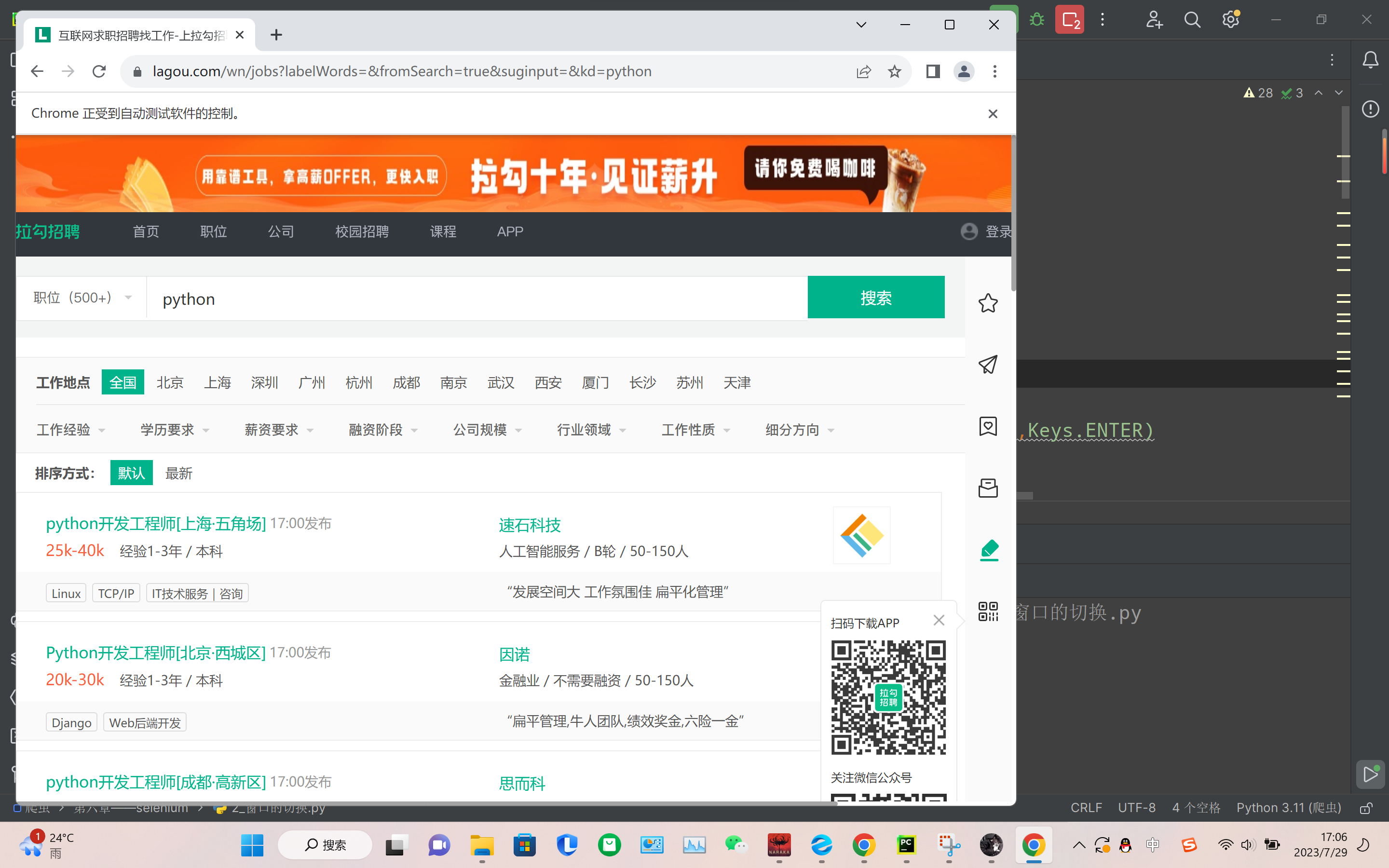Open PyCharm settings gear

[1231, 20]
